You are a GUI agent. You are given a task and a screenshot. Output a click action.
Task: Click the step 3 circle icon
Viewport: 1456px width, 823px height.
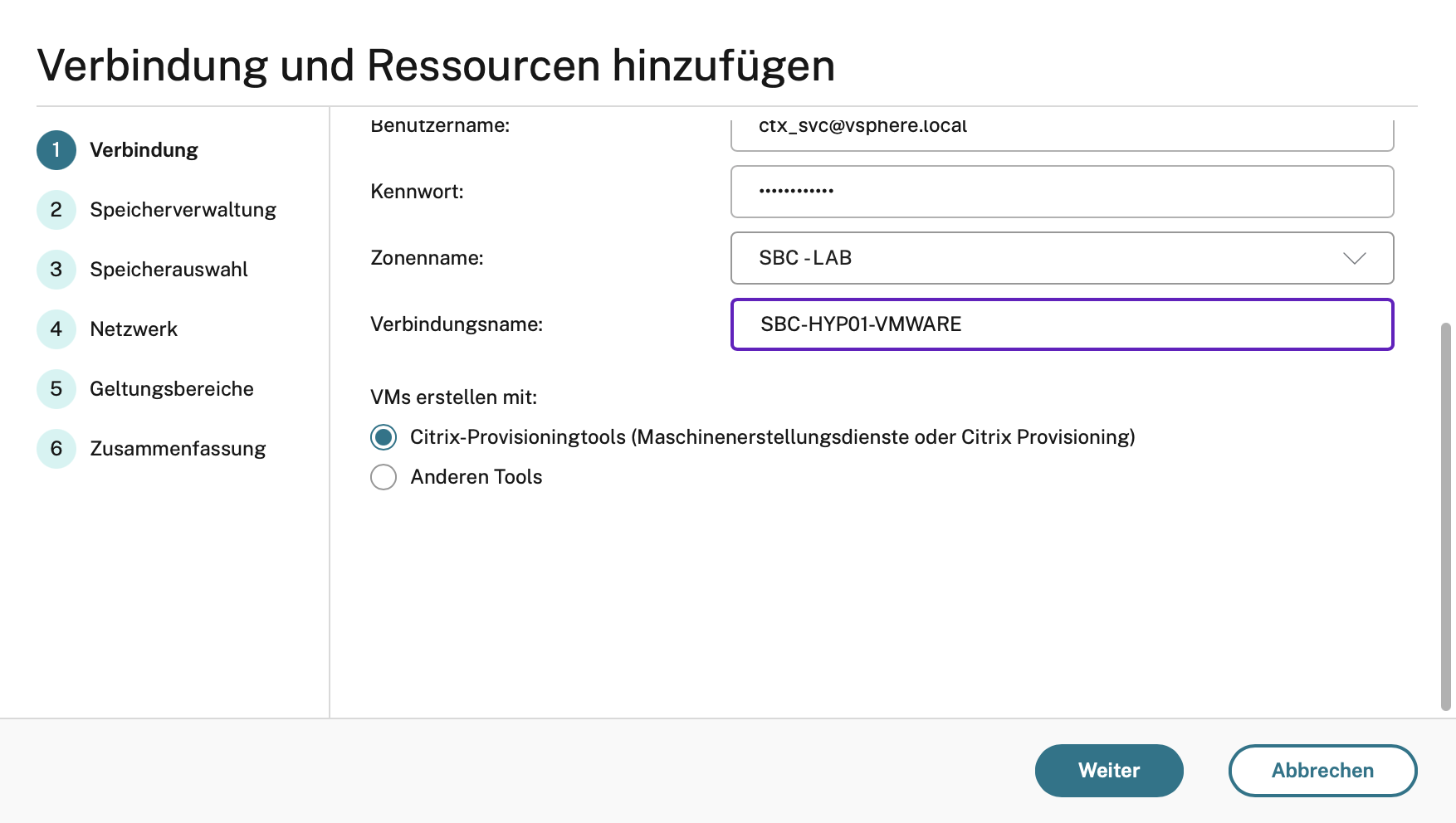(56, 270)
